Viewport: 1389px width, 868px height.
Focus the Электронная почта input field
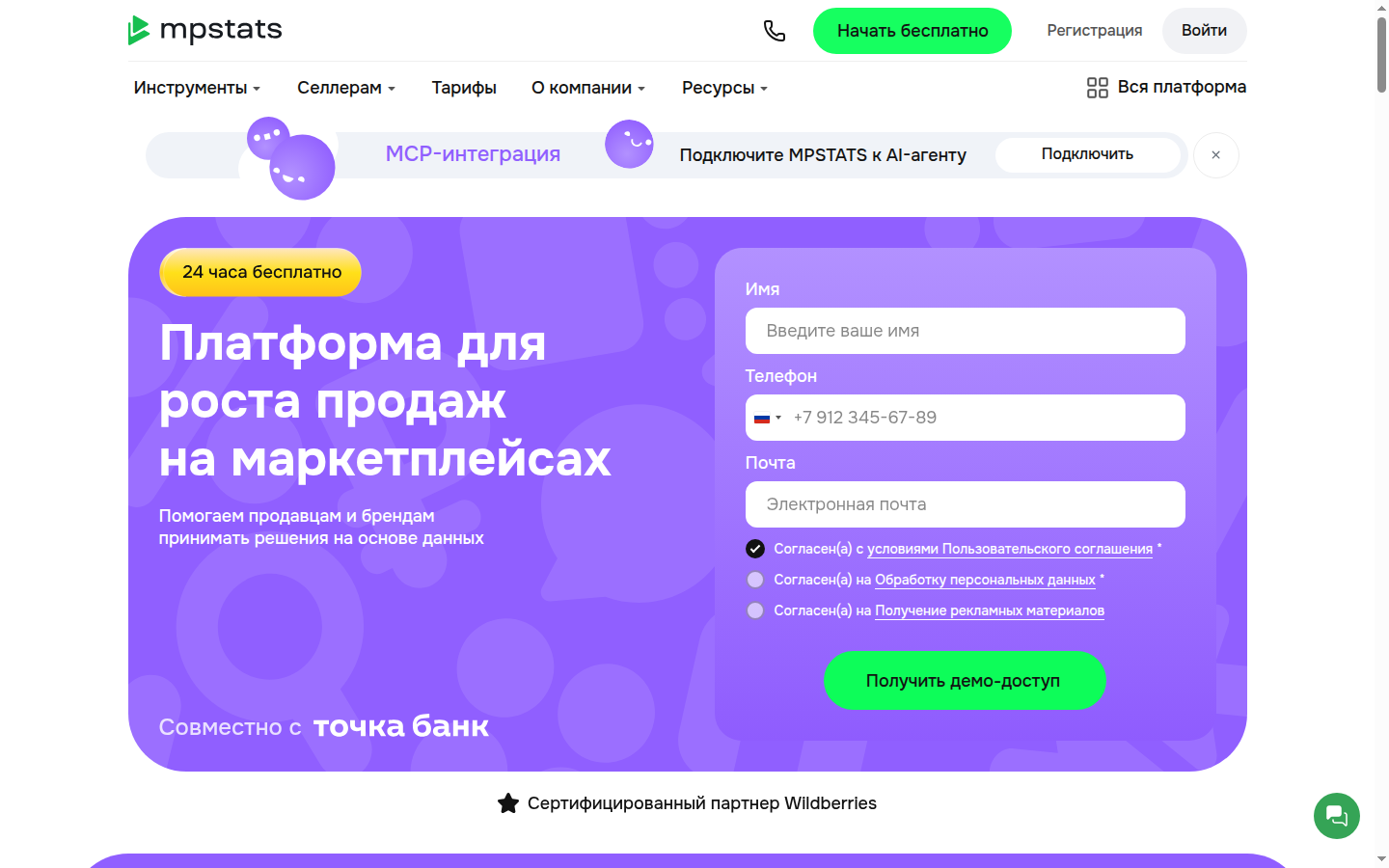coord(966,504)
